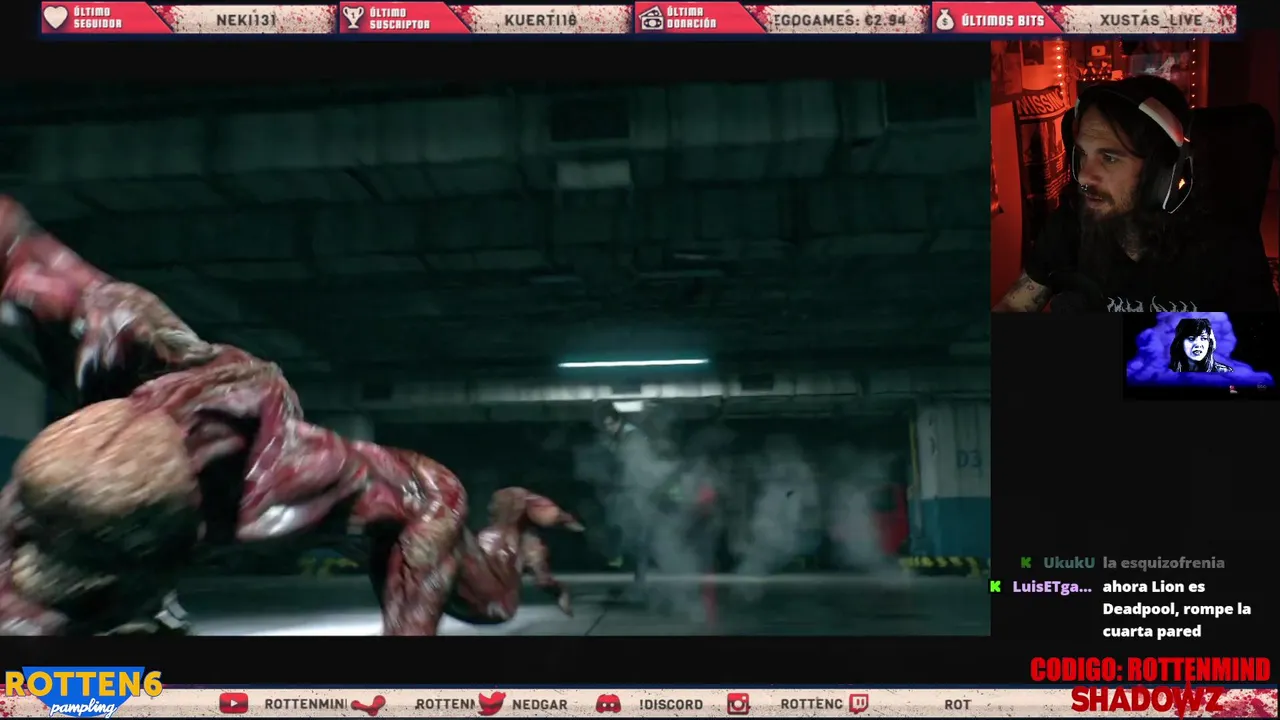Screen dimensions: 1280x720
Task: Click the cash icon for última donación
Action: pos(652,18)
